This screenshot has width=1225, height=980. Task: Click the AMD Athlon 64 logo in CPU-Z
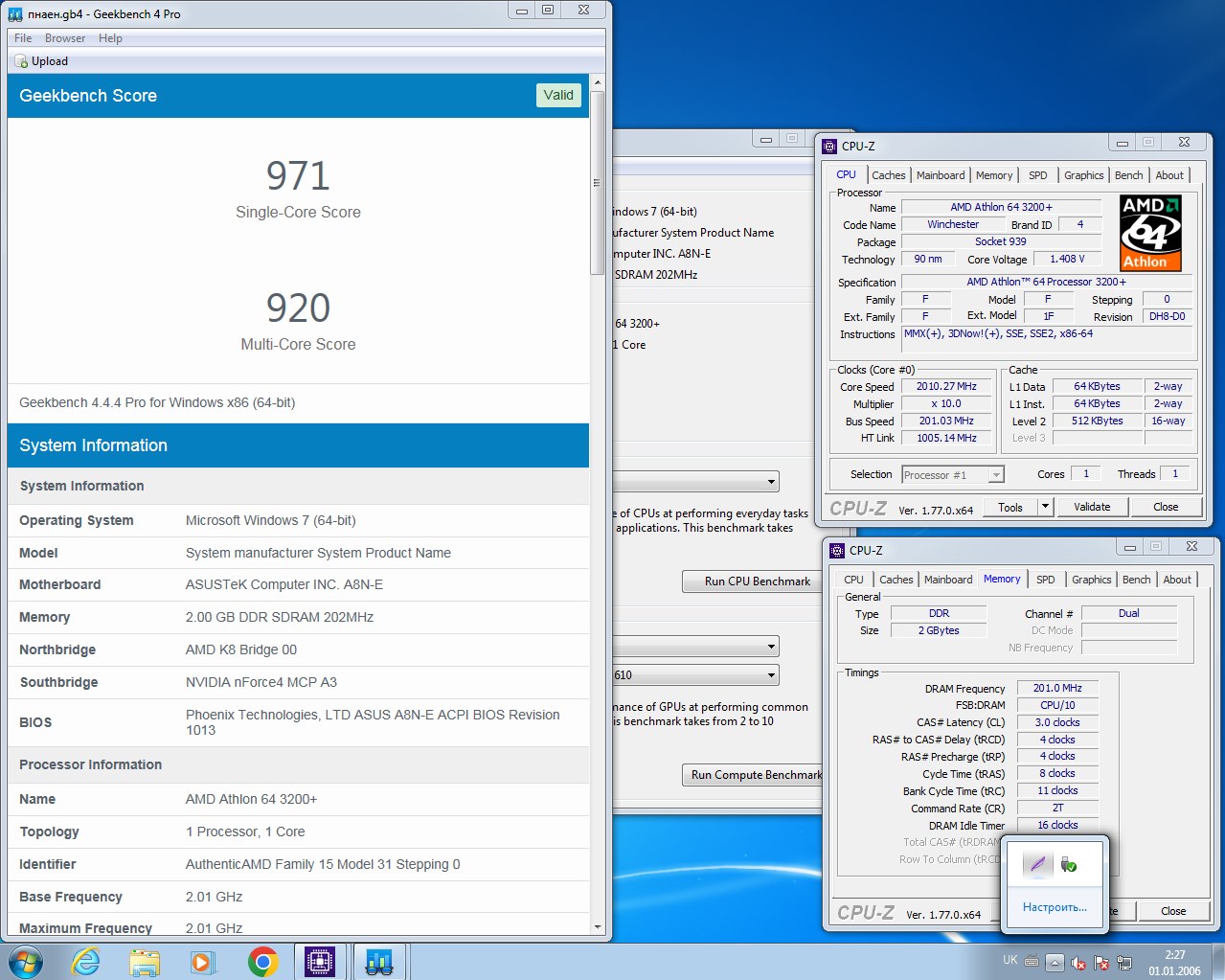tap(1150, 233)
